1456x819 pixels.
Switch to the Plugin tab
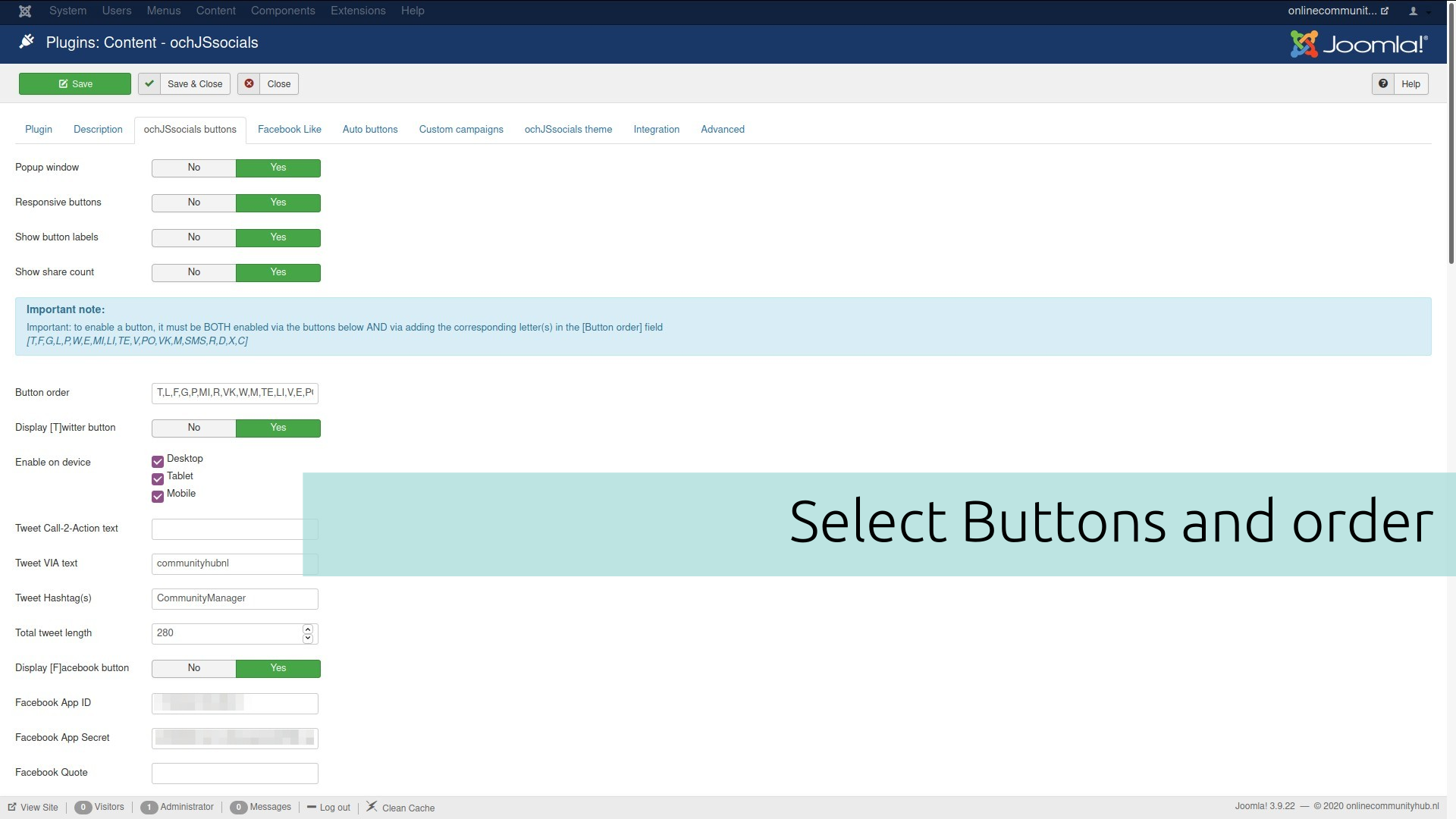point(39,130)
